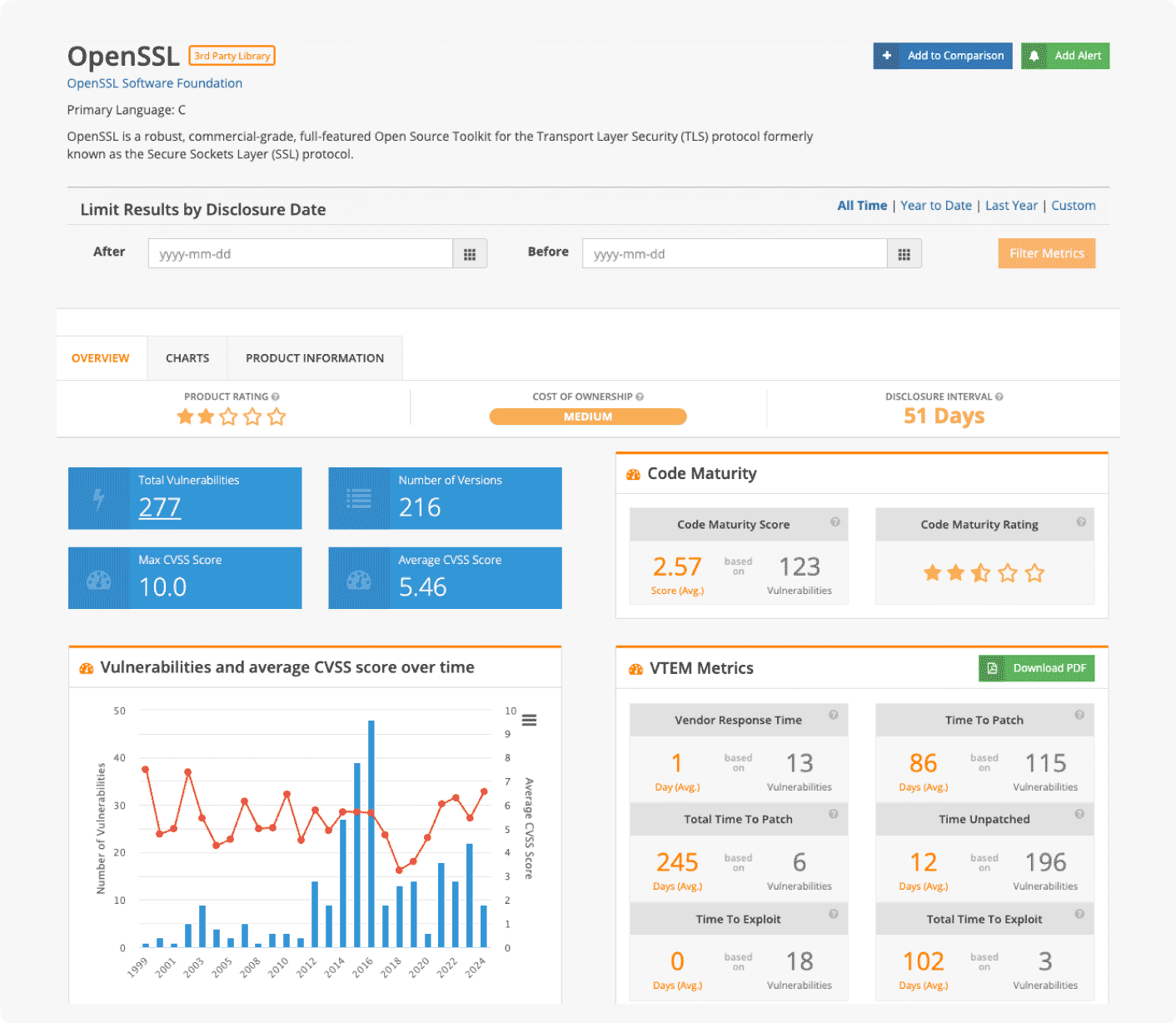Click the Primary Language: C text
The width and height of the screenshot is (1176, 1023).
tap(127, 110)
